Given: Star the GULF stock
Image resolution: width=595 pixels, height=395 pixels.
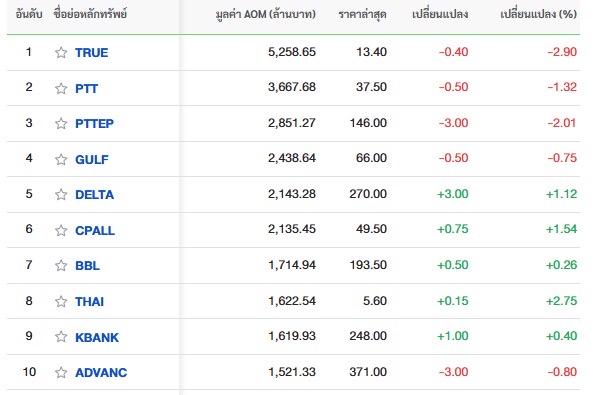Looking at the screenshot, I should (x=61, y=159).
